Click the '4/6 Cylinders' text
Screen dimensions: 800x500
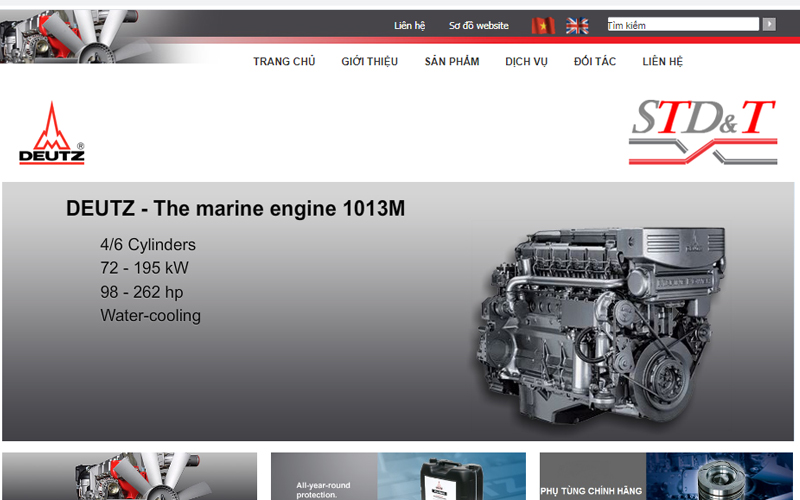[147, 245]
